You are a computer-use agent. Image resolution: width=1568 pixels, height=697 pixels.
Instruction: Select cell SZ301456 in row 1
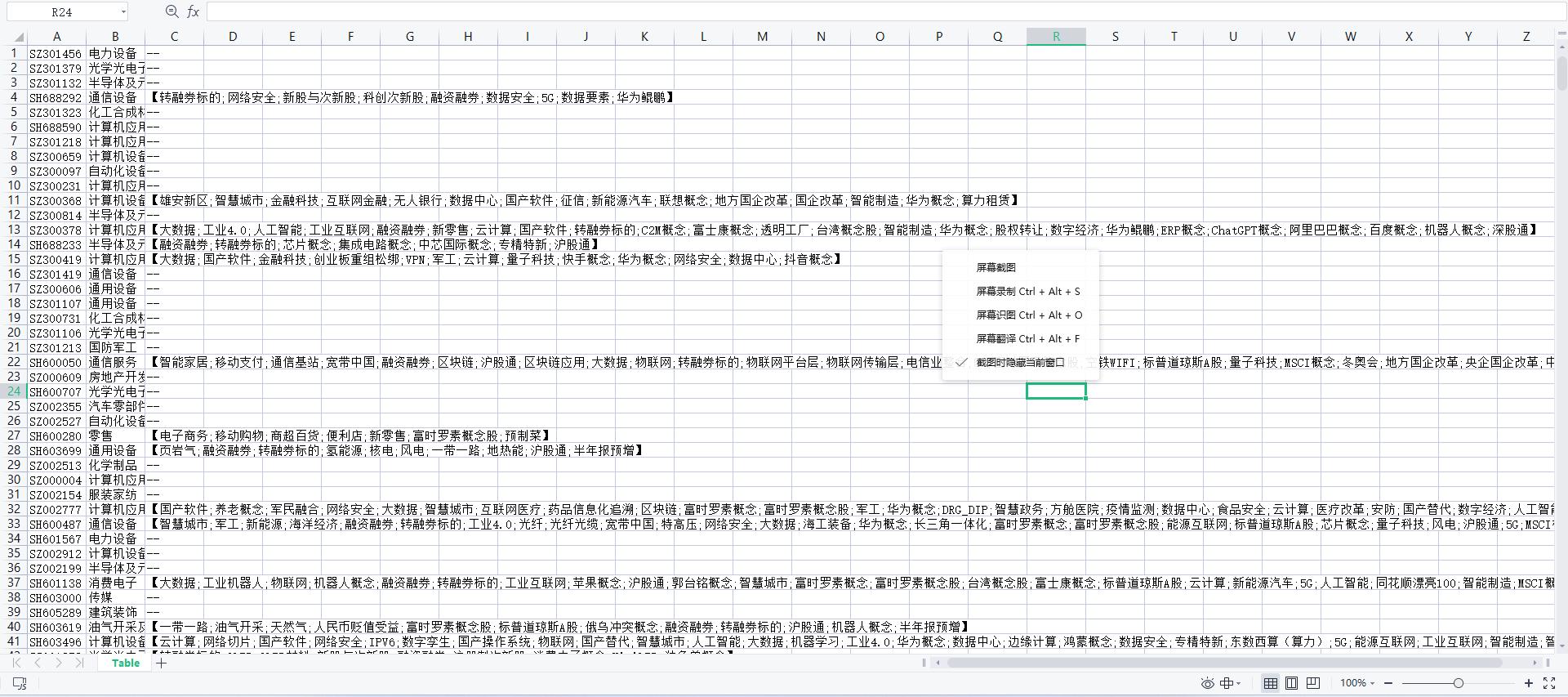(56, 53)
